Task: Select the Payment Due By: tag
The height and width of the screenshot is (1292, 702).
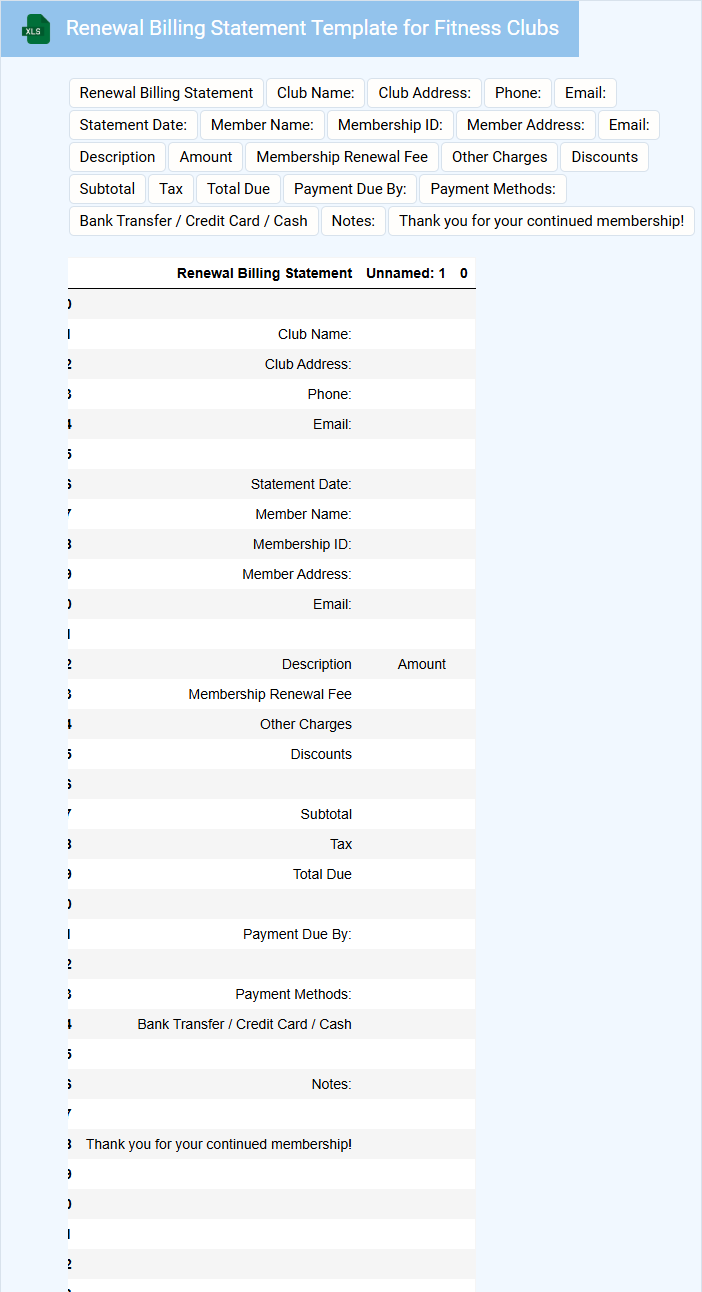Action: (x=350, y=189)
